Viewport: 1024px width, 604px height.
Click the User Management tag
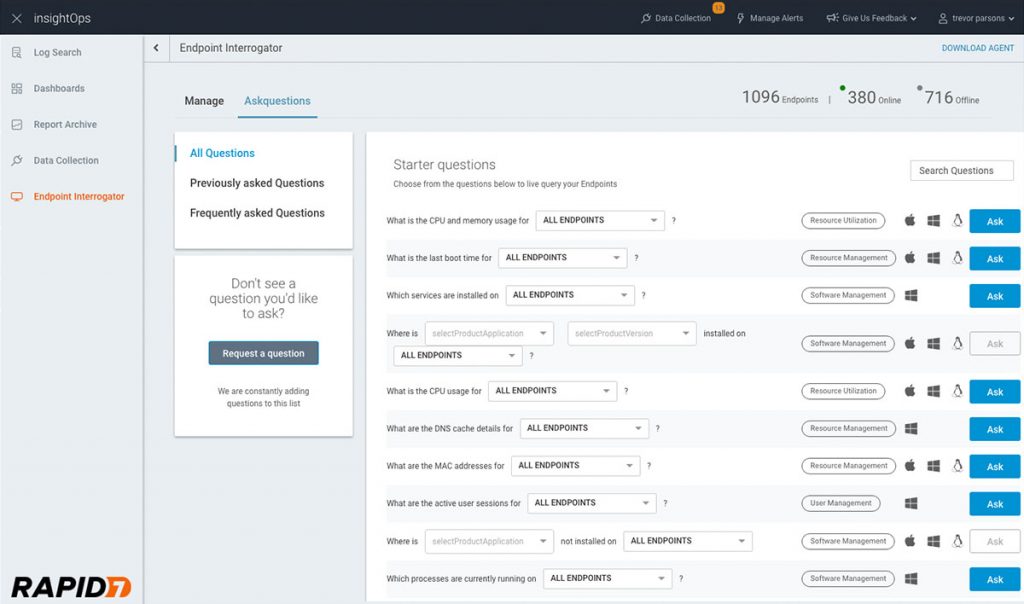click(x=840, y=503)
